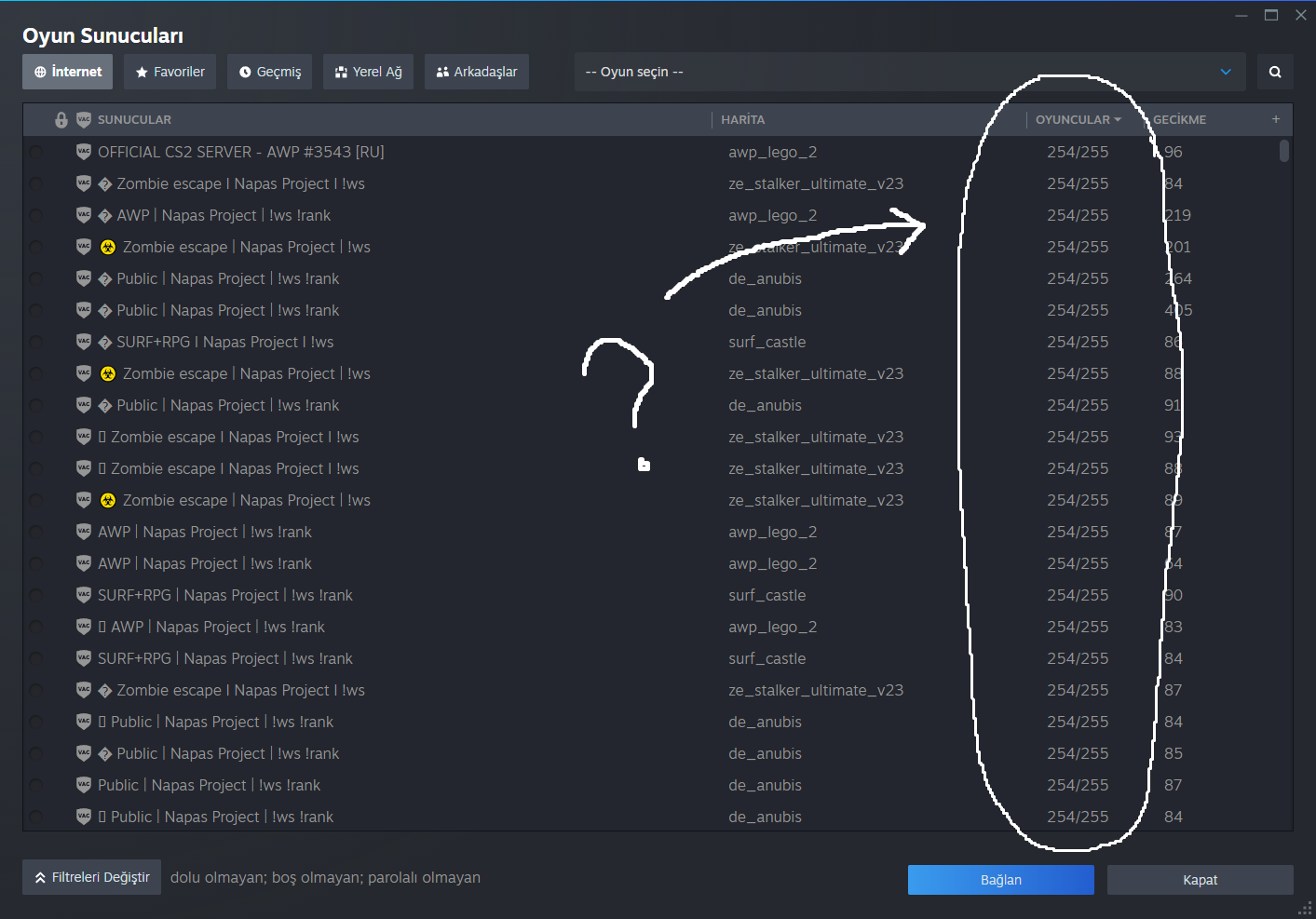Click VAC shield on Public row with 264 ping
1316x919 pixels.
(x=84, y=278)
